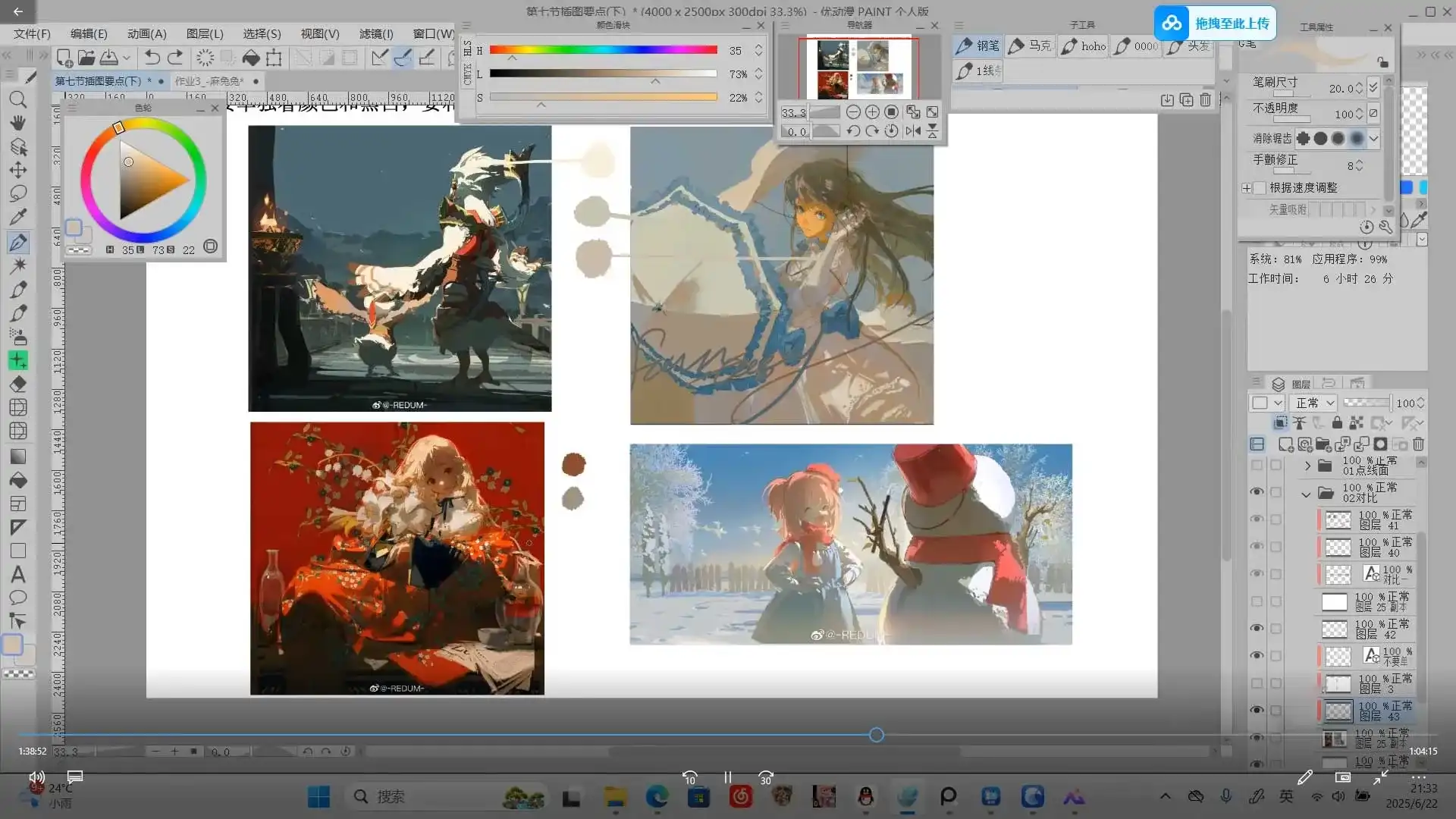Open the 正常 blend mode dropdown
The image size is (1456, 819).
1314,403
